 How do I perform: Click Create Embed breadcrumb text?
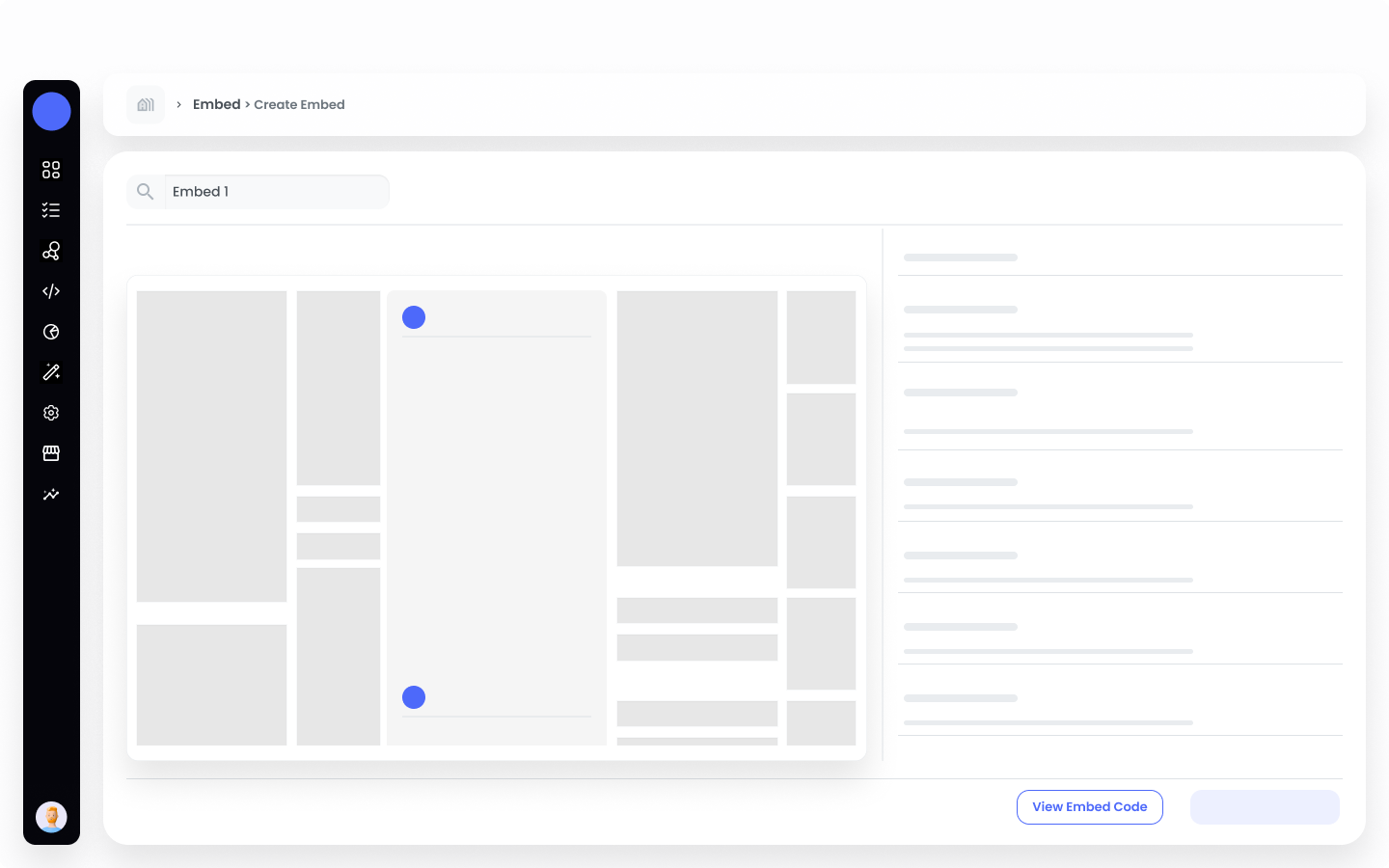pos(299,104)
